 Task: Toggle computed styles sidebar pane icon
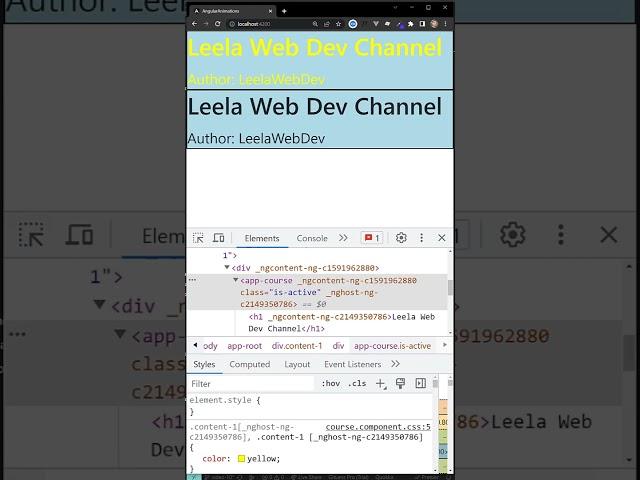420,384
